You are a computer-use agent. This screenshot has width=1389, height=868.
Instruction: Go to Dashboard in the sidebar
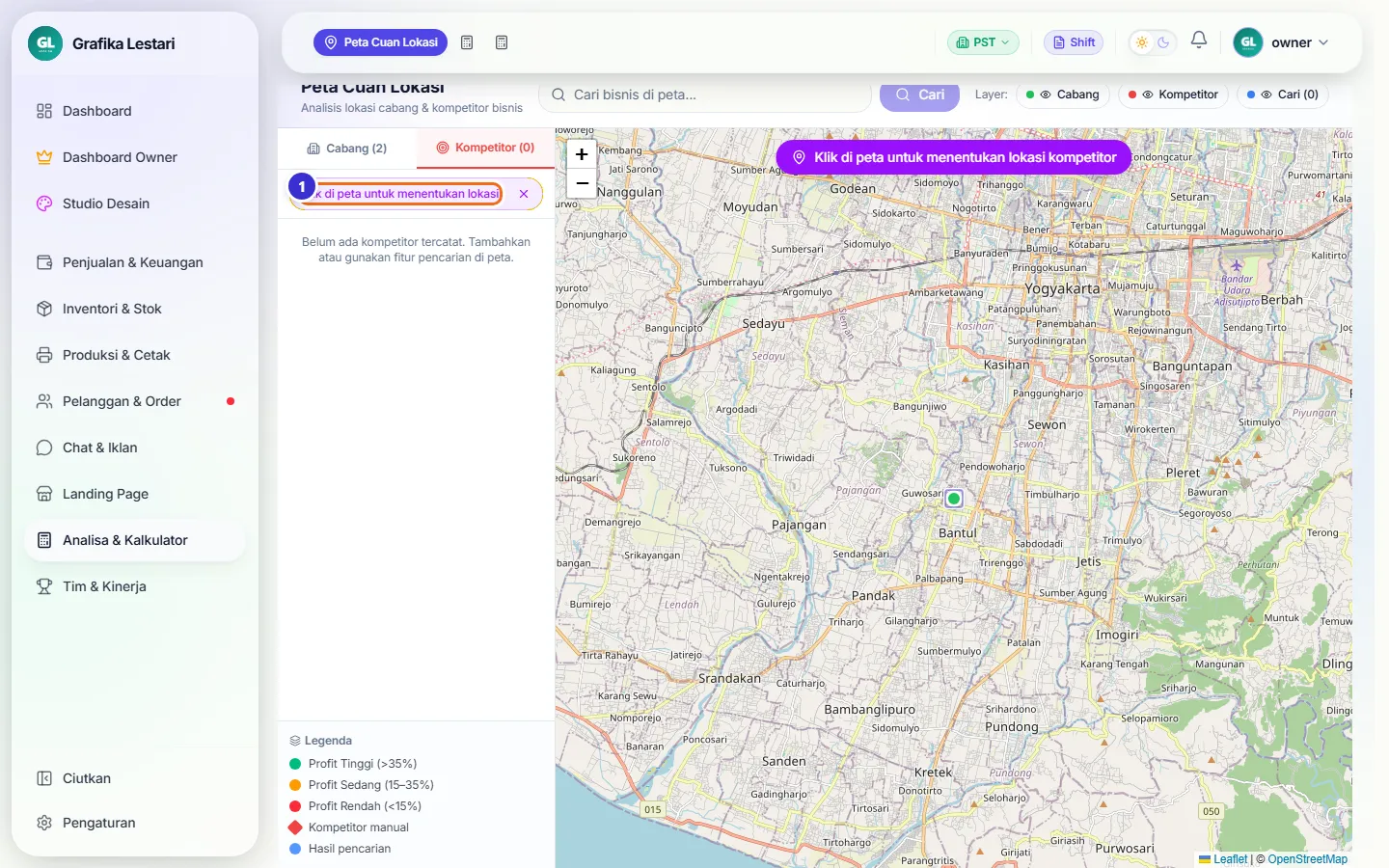135,111
